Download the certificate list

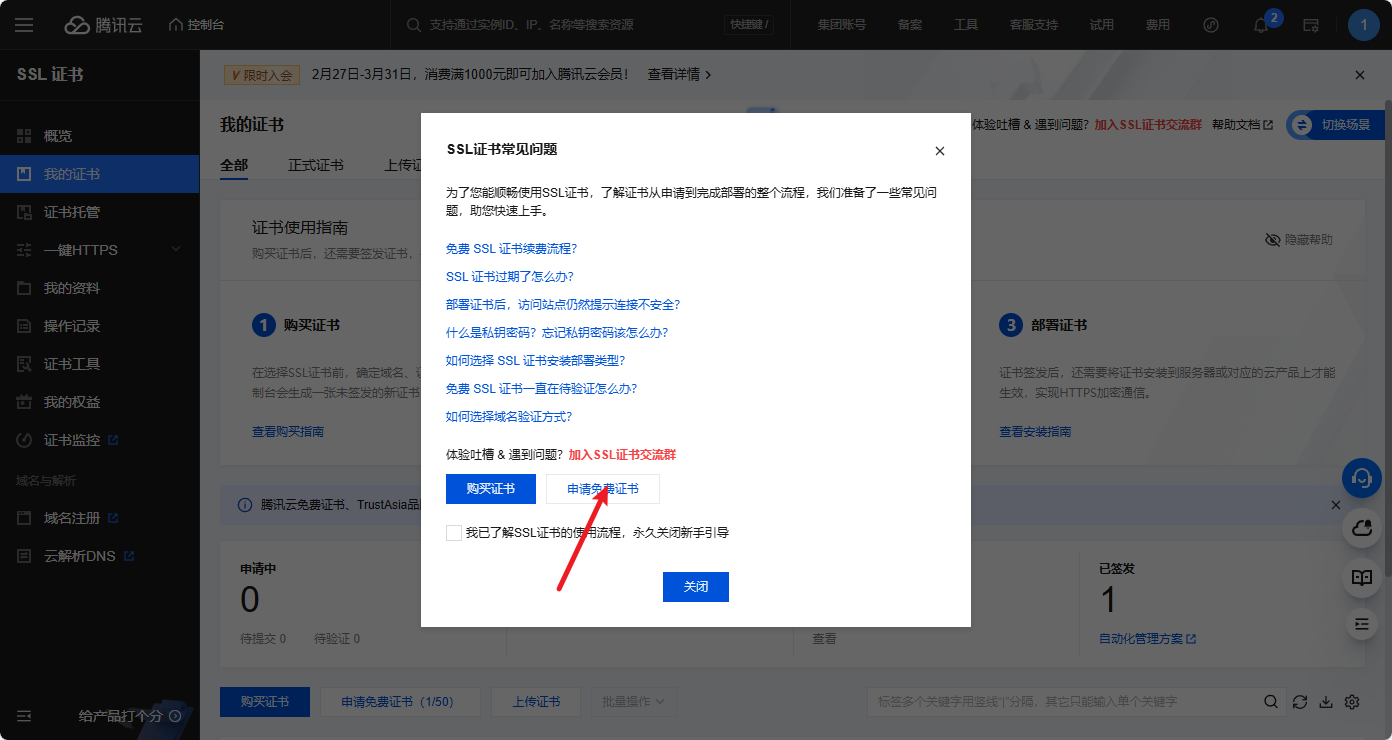(x=1326, y=702)
